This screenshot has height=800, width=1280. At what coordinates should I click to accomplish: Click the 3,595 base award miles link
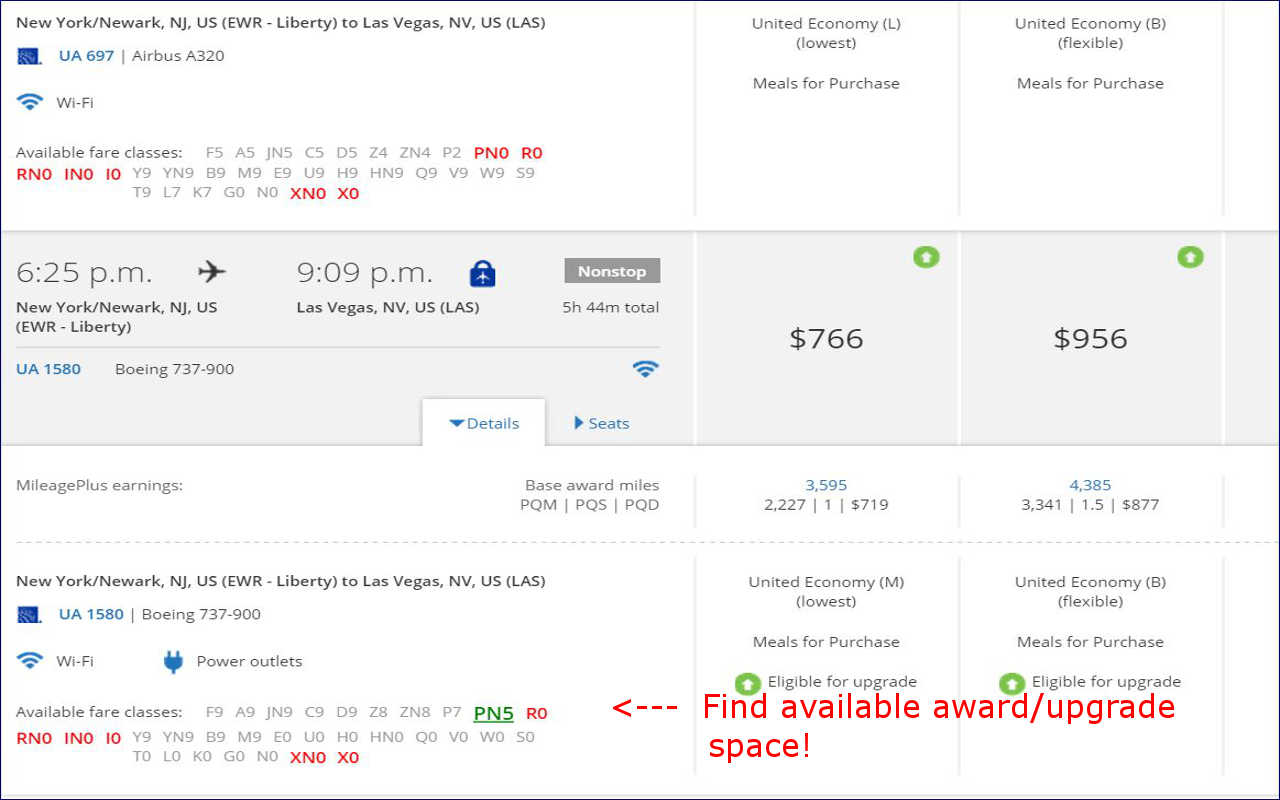tap(826, 485)
